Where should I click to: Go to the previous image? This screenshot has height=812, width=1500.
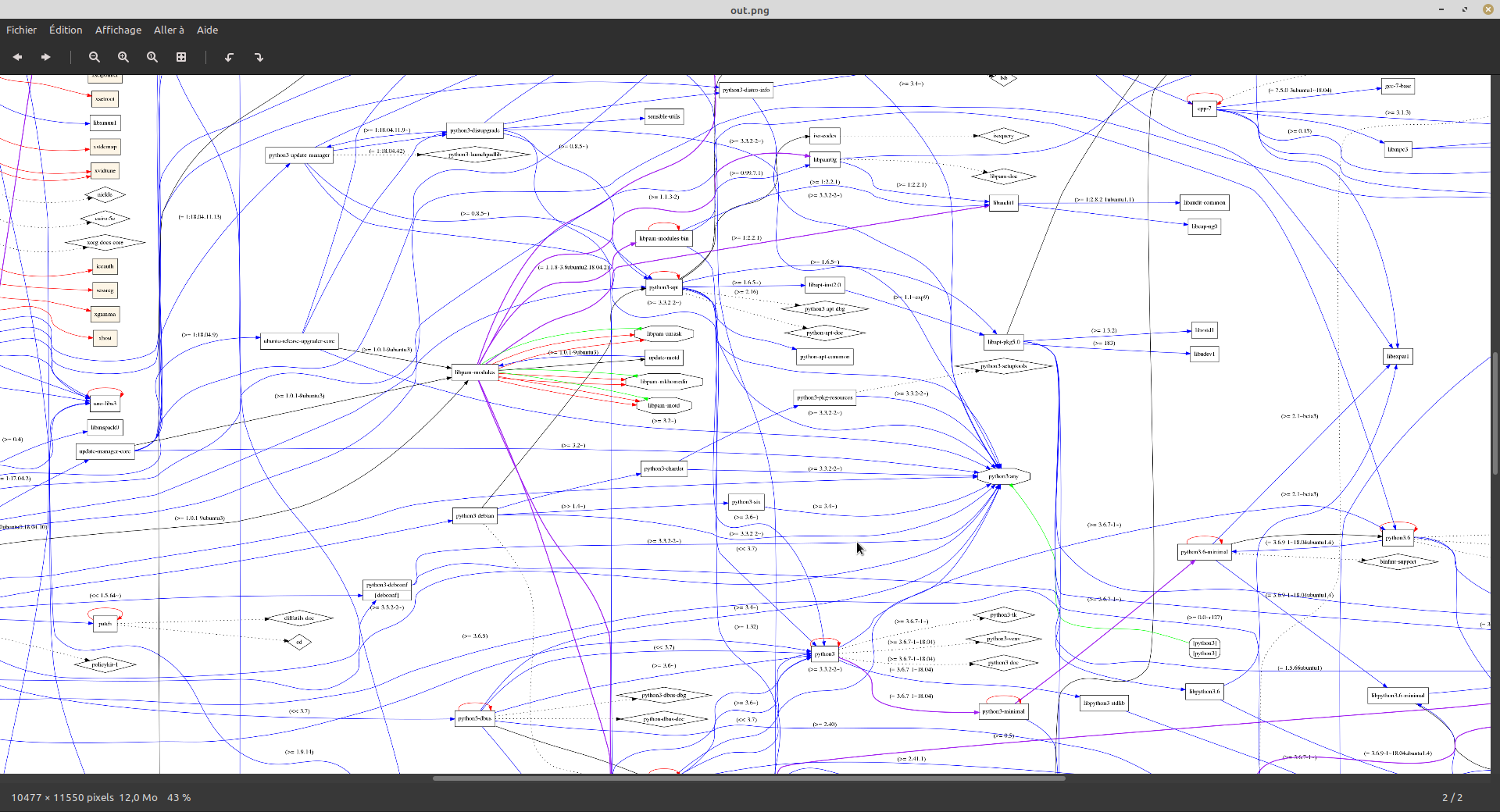point(17,57)
